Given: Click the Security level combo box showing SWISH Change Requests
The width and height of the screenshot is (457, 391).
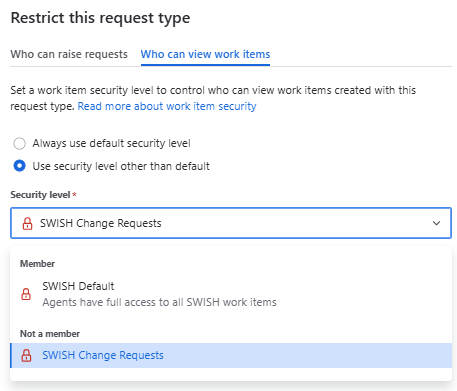Looking at the screenshot, I should 231,223.
